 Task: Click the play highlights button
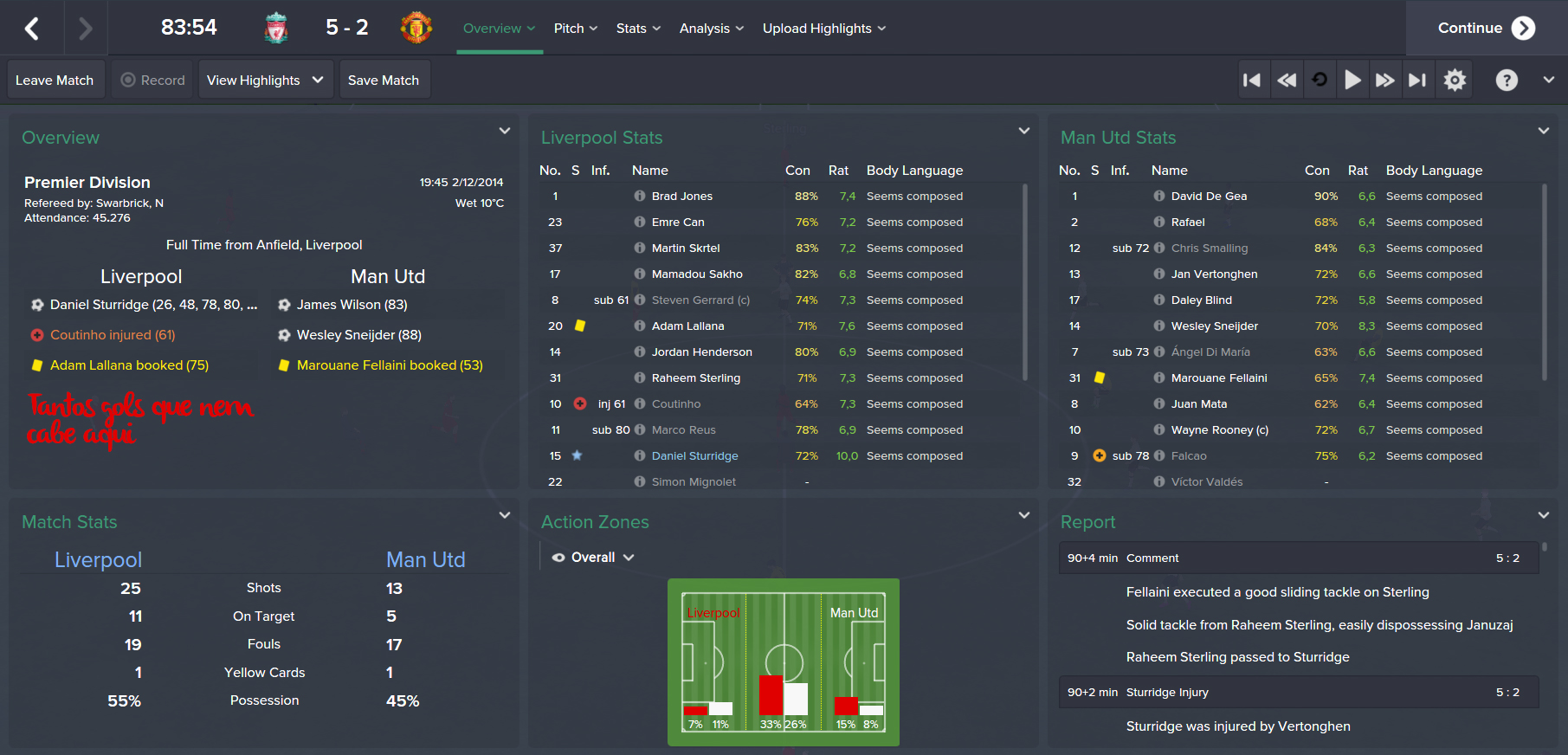1352,81
